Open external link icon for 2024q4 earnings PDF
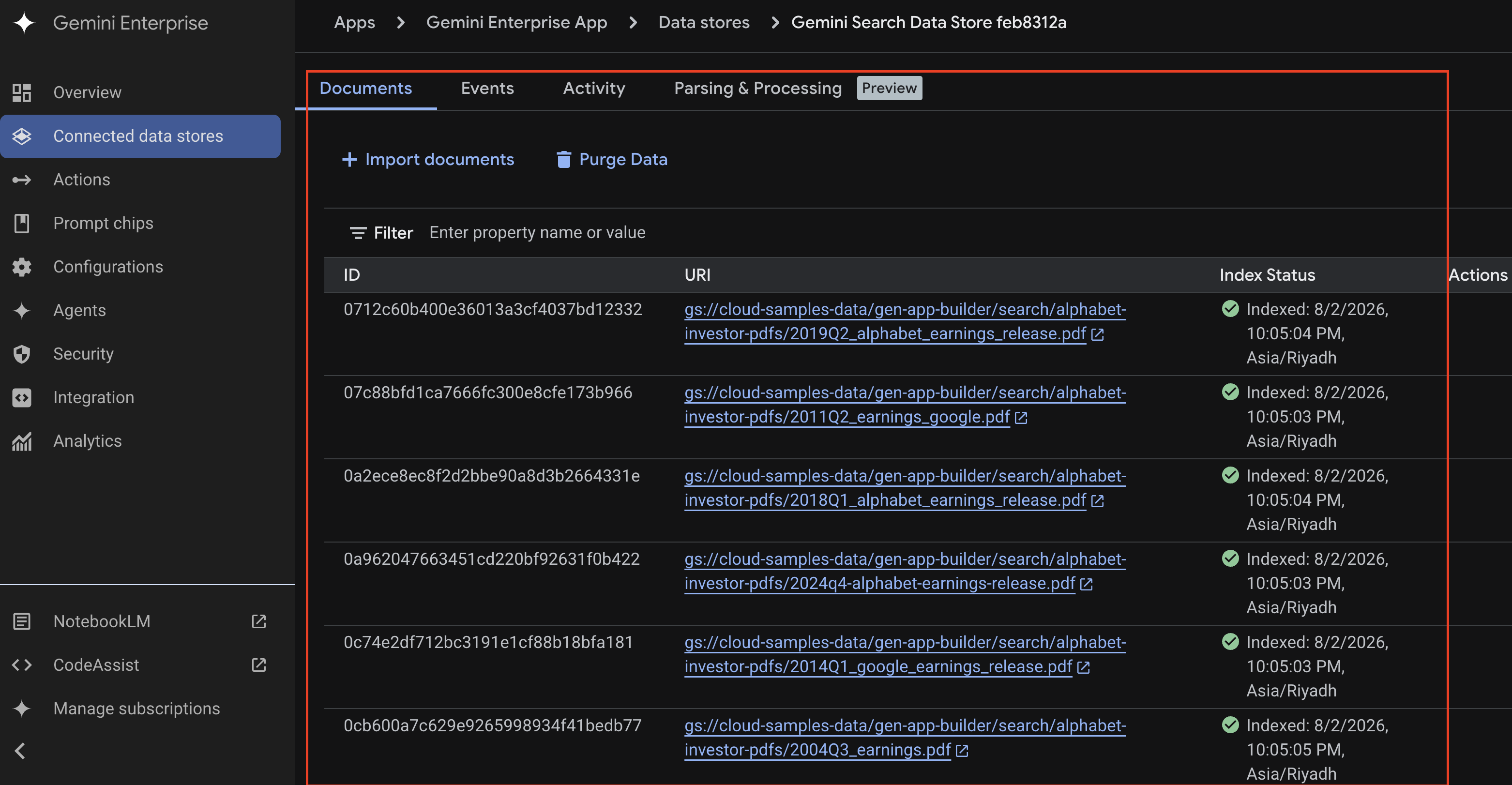The width and height of the screenshot is (1512, 785). click(x=1086, y=584)
